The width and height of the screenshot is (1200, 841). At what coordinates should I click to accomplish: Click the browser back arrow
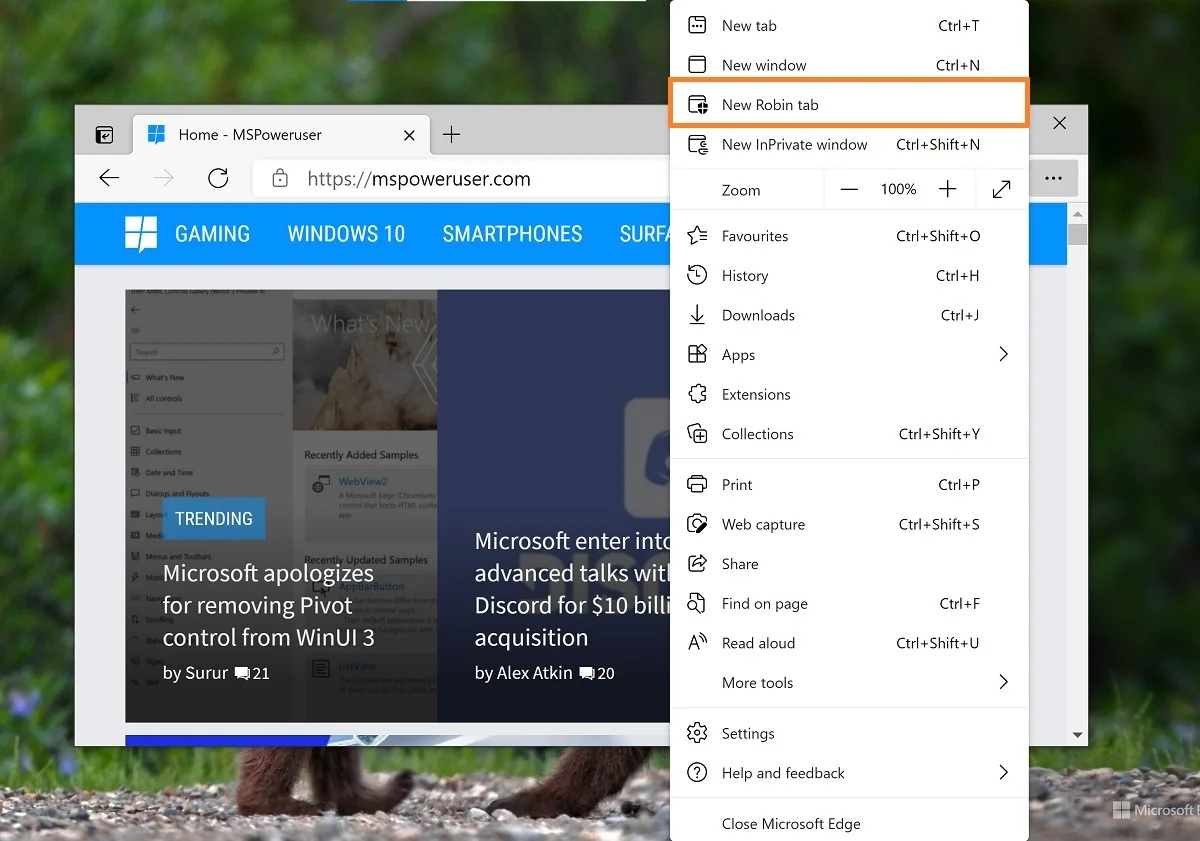109,179
